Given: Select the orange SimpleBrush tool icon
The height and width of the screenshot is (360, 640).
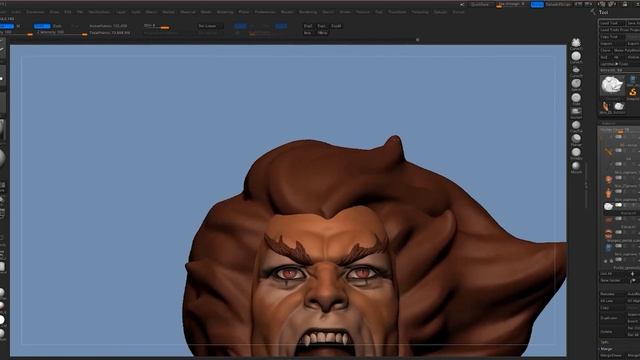Looking at the screenshot, I should point(633,92).
